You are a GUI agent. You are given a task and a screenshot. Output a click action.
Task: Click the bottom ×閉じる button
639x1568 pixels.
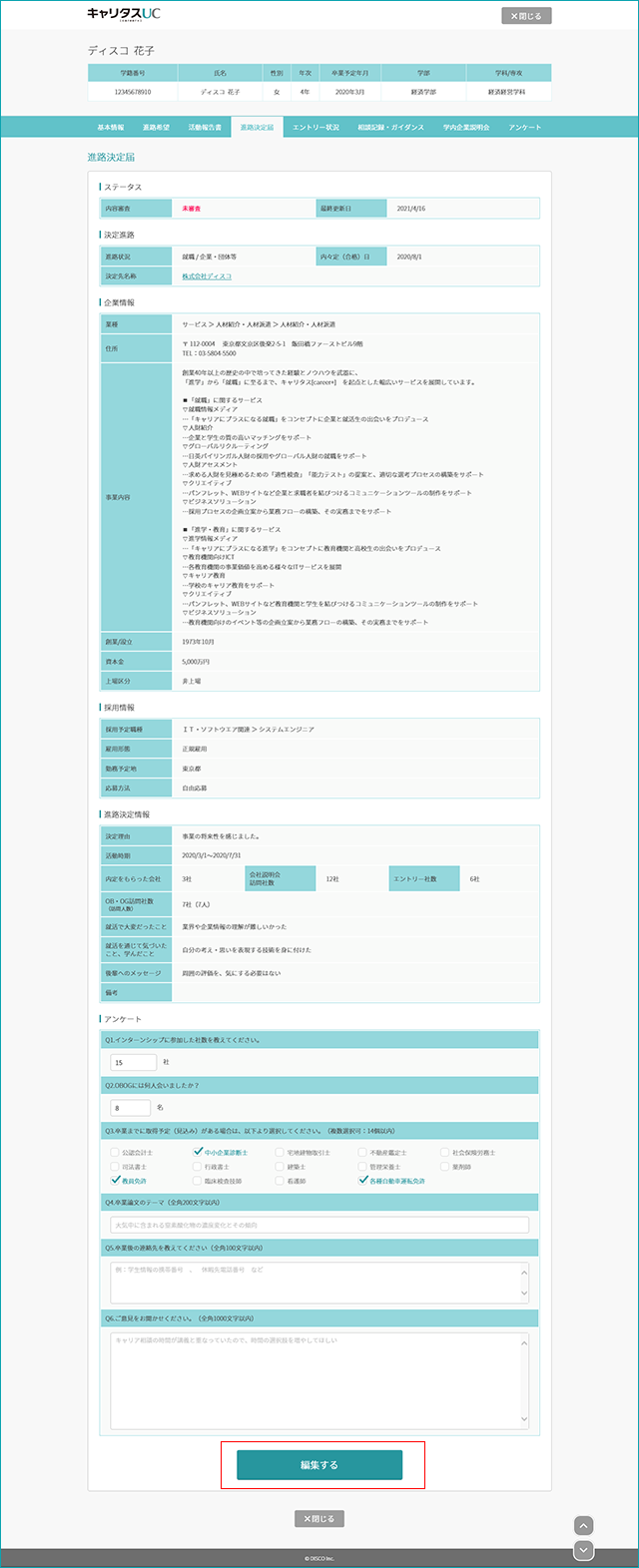tap(319, 1518)
